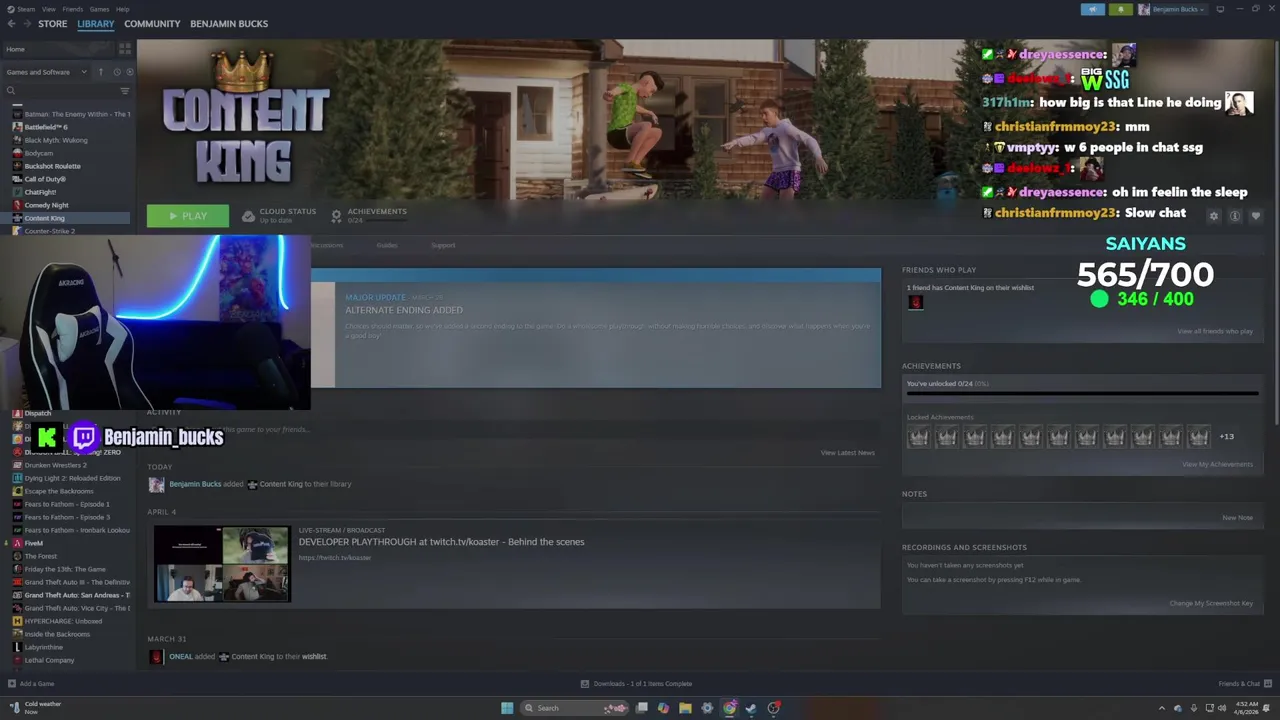Image resolution: width=1280 pixels, height=720 pixels.
Task: Toggle the favorite heart for Content King
Action: (1256, 216)
